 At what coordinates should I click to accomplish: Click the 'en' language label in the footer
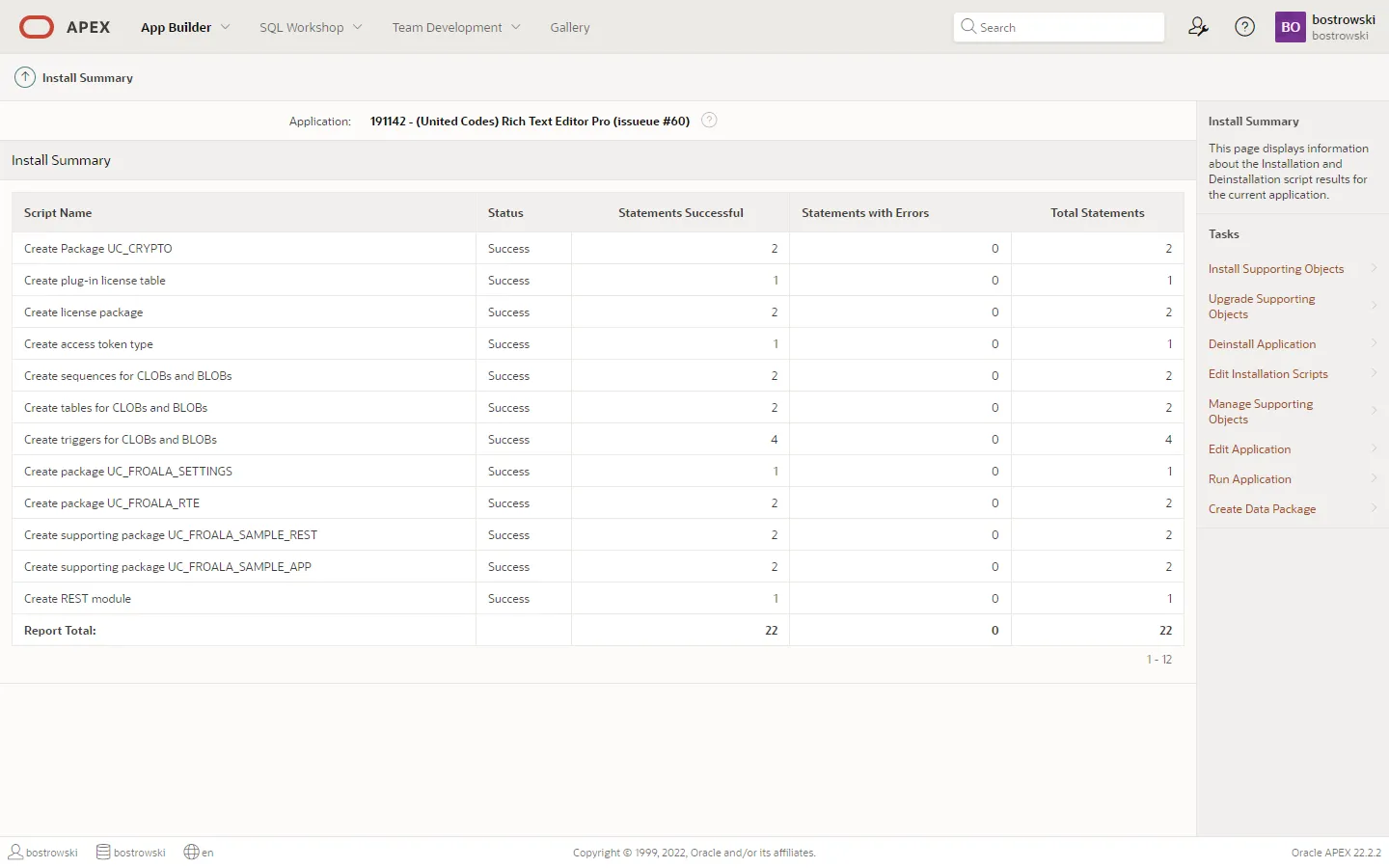click(207, 853)
